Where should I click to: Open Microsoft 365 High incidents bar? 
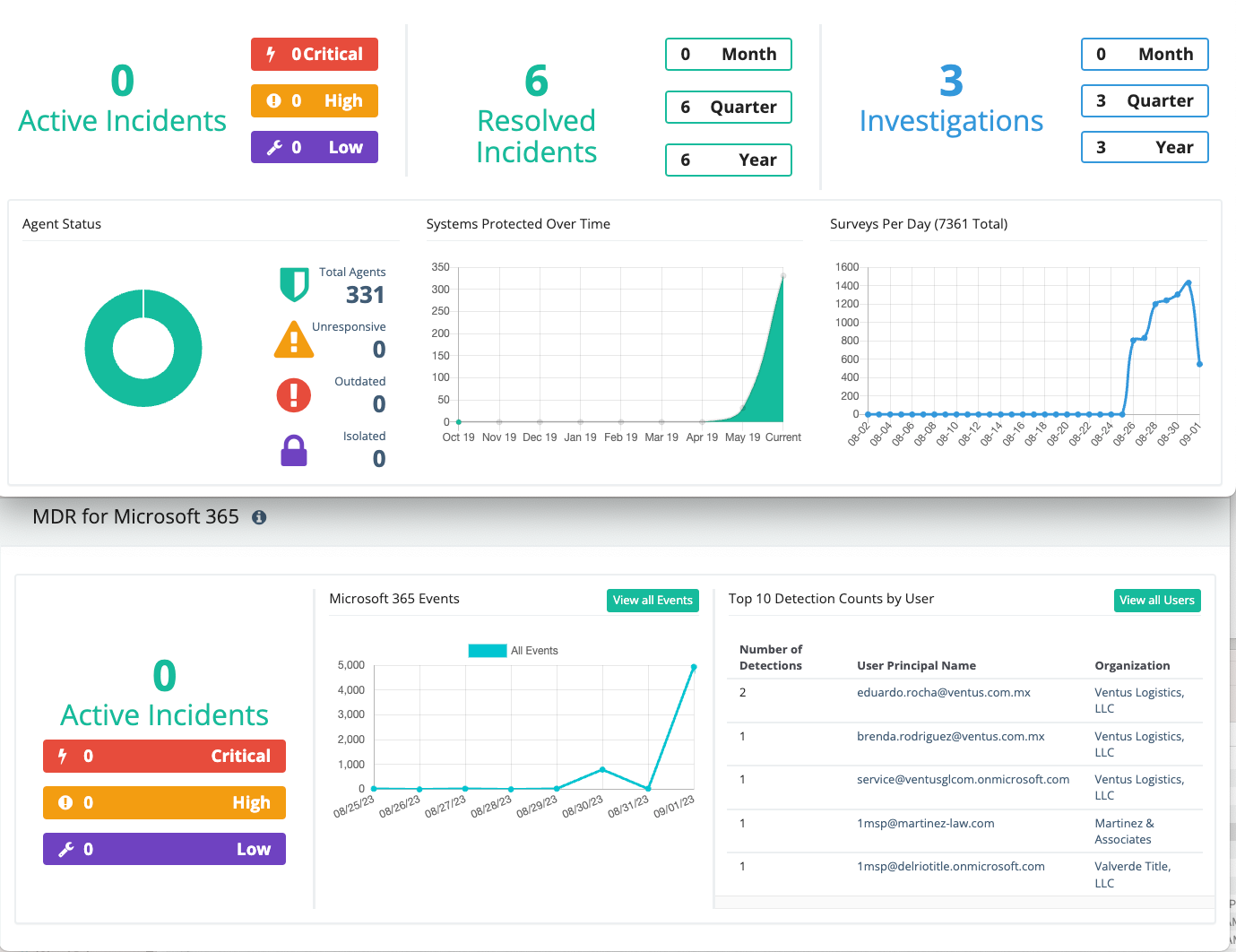164,802
